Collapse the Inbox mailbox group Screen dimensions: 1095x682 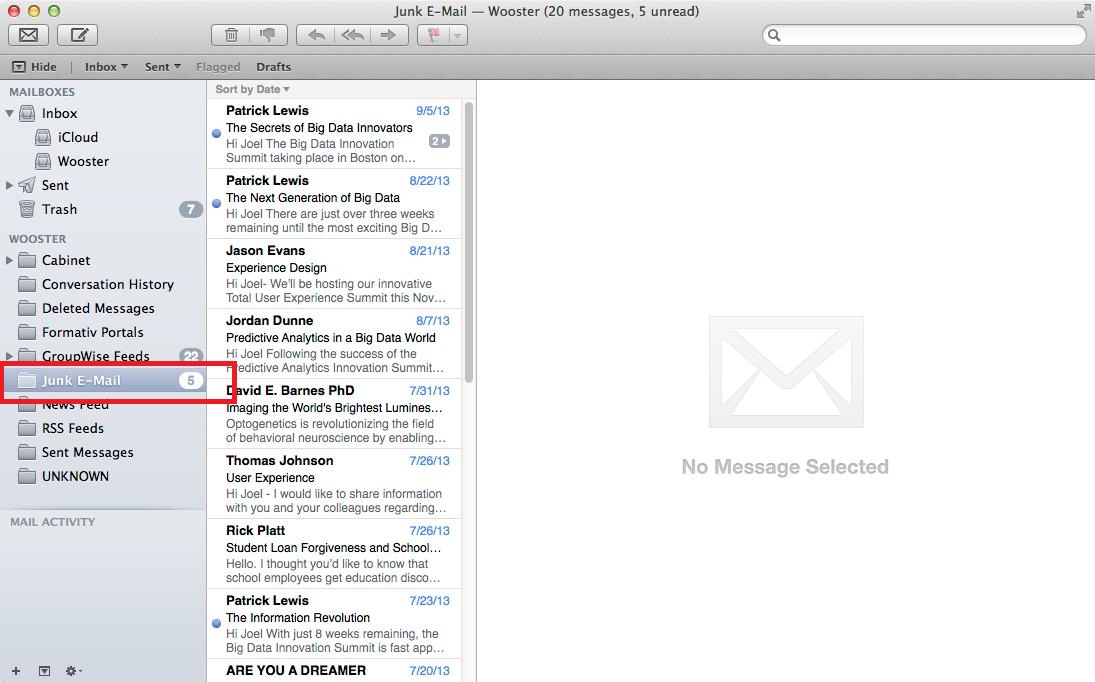[x=9, y=113]
